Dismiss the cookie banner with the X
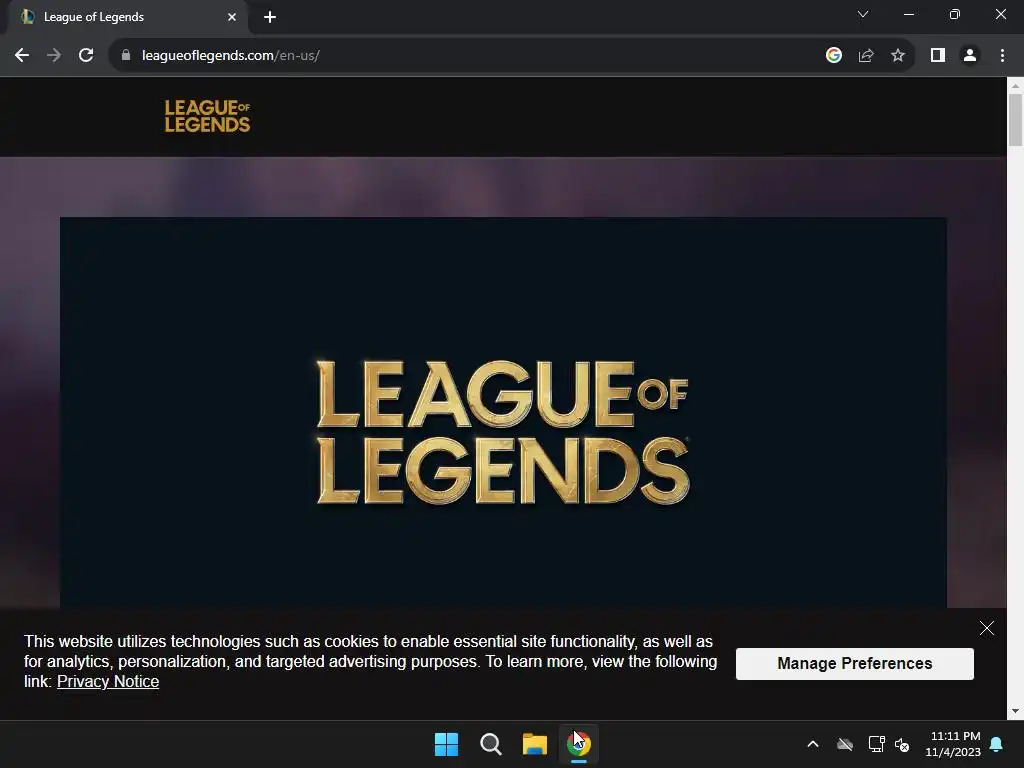The width and height of the screenshot is (1024, 768). (x=987, y=628)
